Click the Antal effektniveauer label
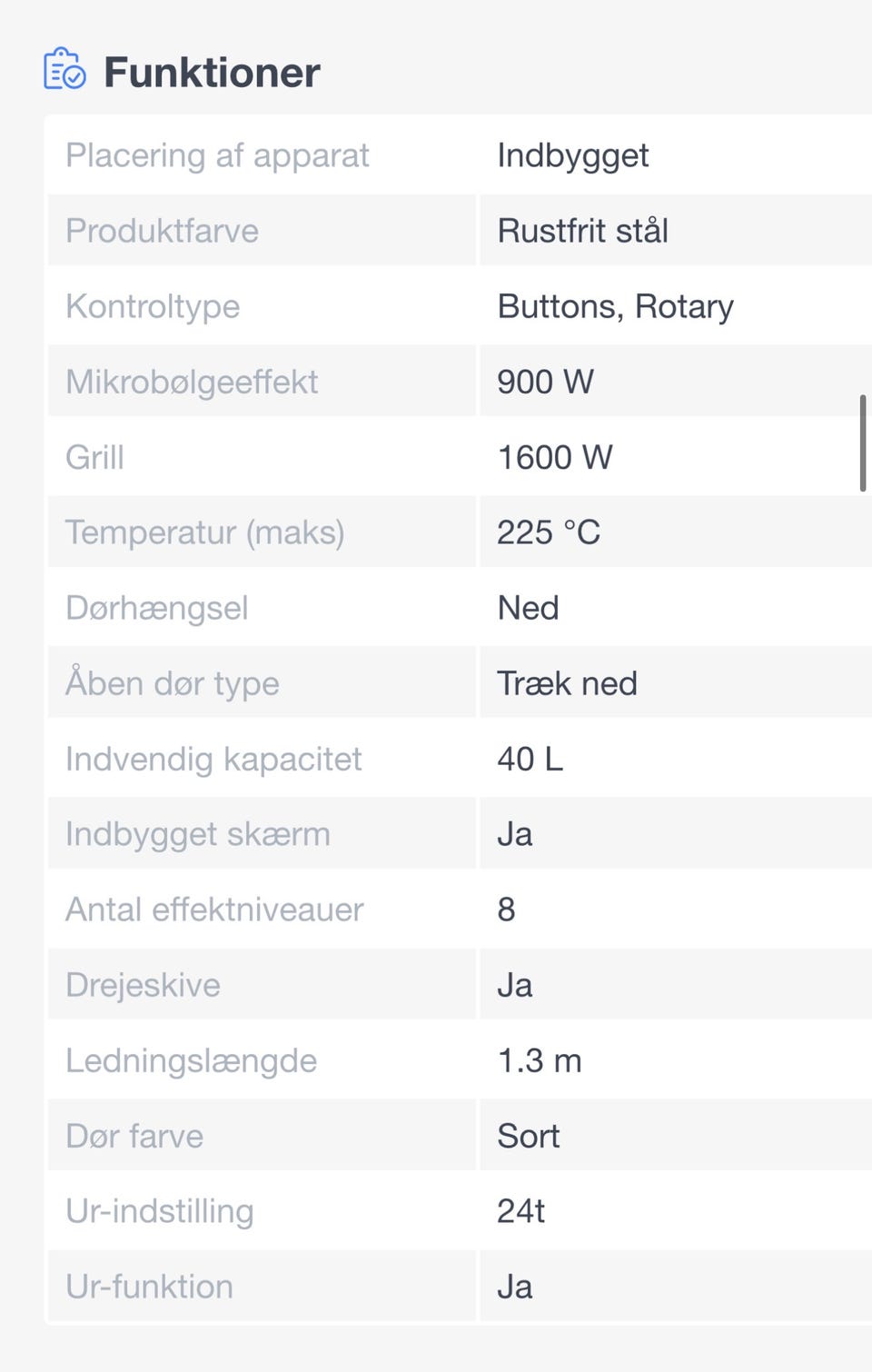 [214, 910]
